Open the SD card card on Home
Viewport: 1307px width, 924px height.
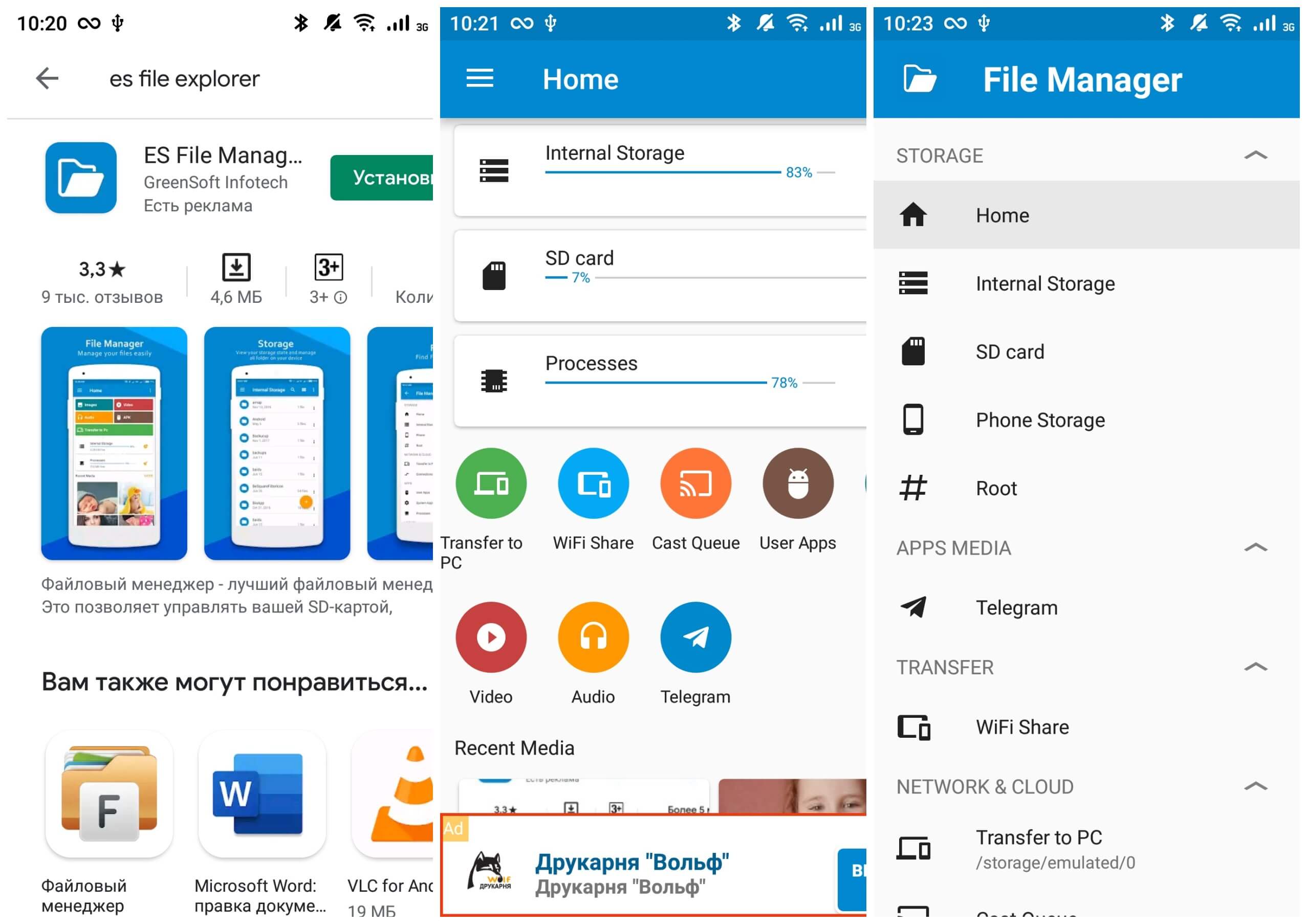(660, 276)
